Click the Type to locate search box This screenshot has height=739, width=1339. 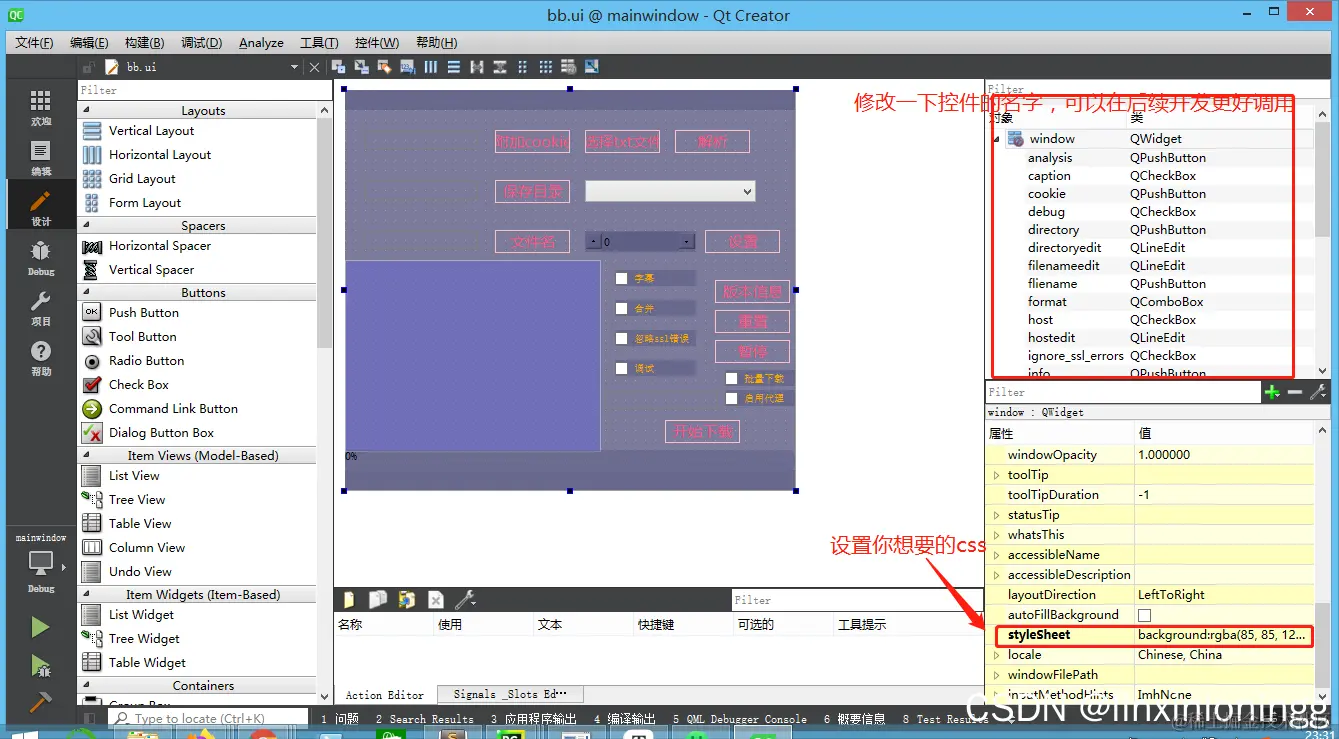(208, 718)
